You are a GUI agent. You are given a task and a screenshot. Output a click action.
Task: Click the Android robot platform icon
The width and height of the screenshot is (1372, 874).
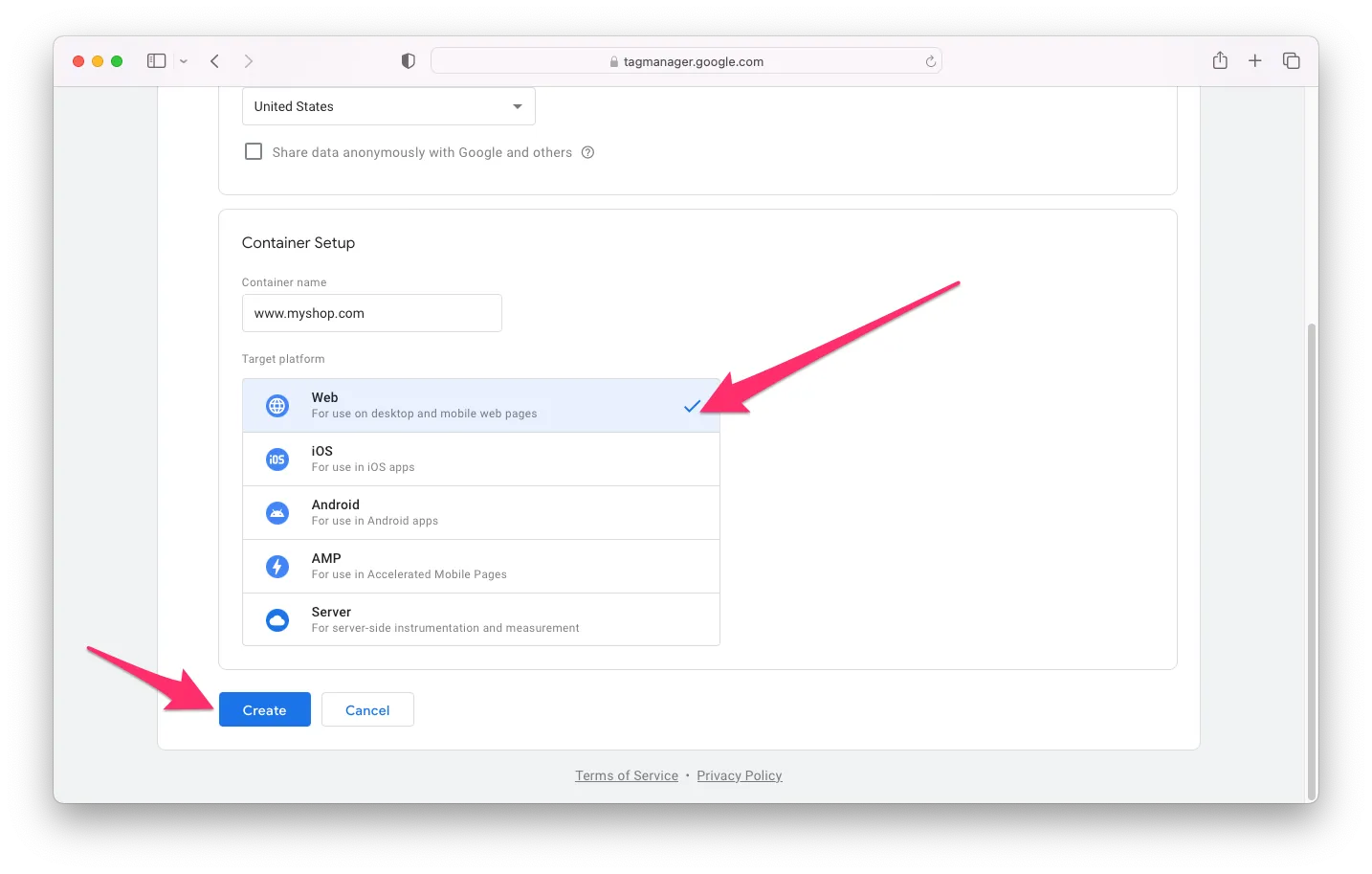tap(277, 513)
